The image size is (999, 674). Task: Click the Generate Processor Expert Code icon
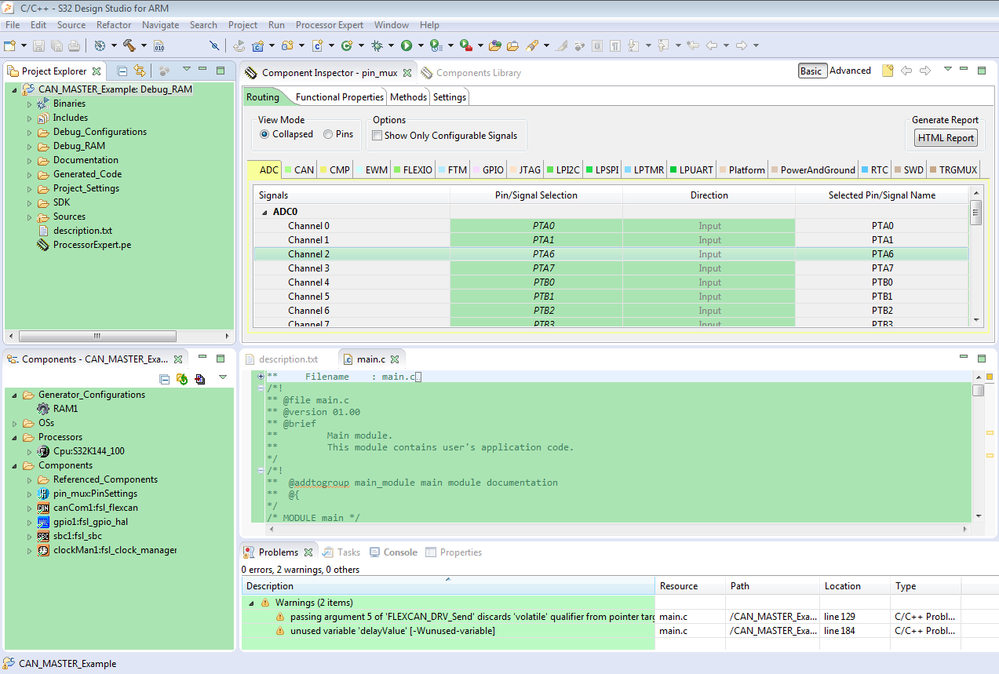point(182,379)
